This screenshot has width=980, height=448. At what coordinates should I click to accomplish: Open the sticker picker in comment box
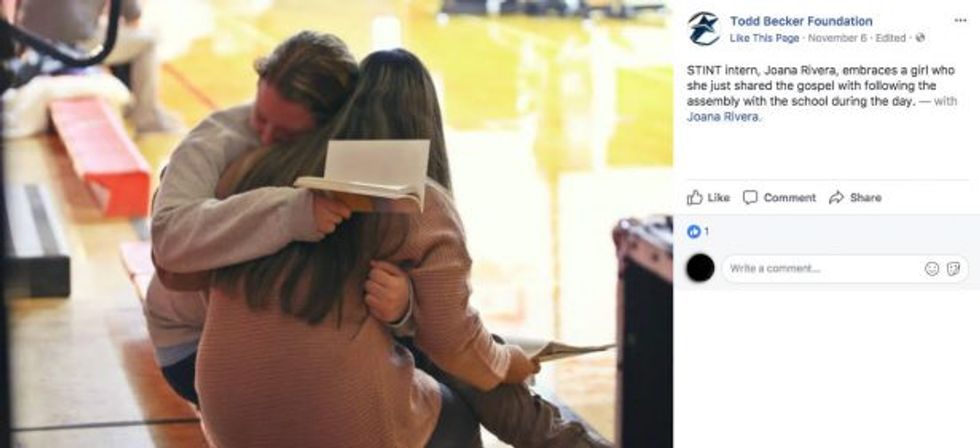pyautogui.click(x=953, y=269)
